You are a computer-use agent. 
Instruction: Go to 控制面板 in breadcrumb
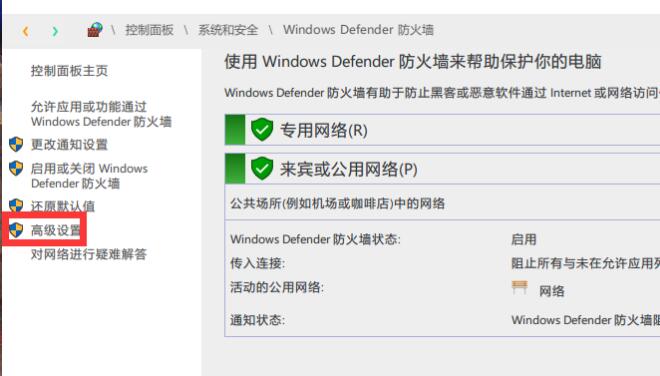[149, 30]
